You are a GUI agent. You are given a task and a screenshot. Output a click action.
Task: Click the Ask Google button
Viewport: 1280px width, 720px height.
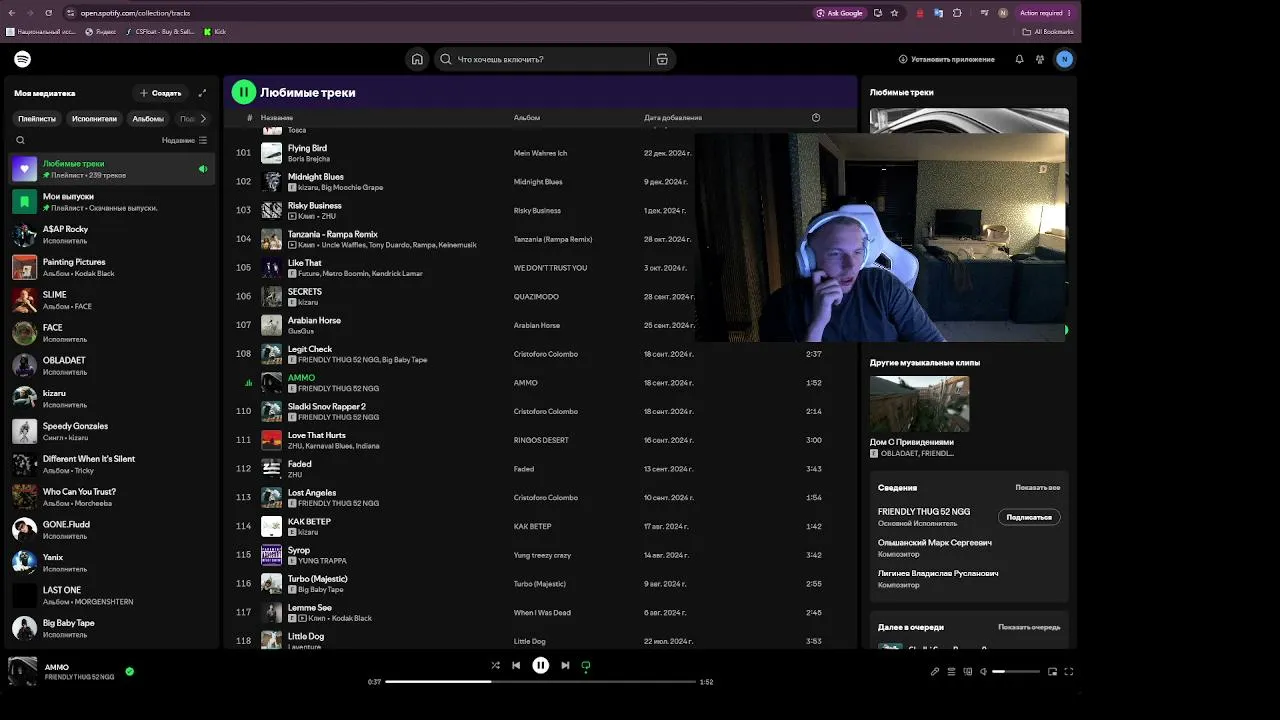(839, 13)
